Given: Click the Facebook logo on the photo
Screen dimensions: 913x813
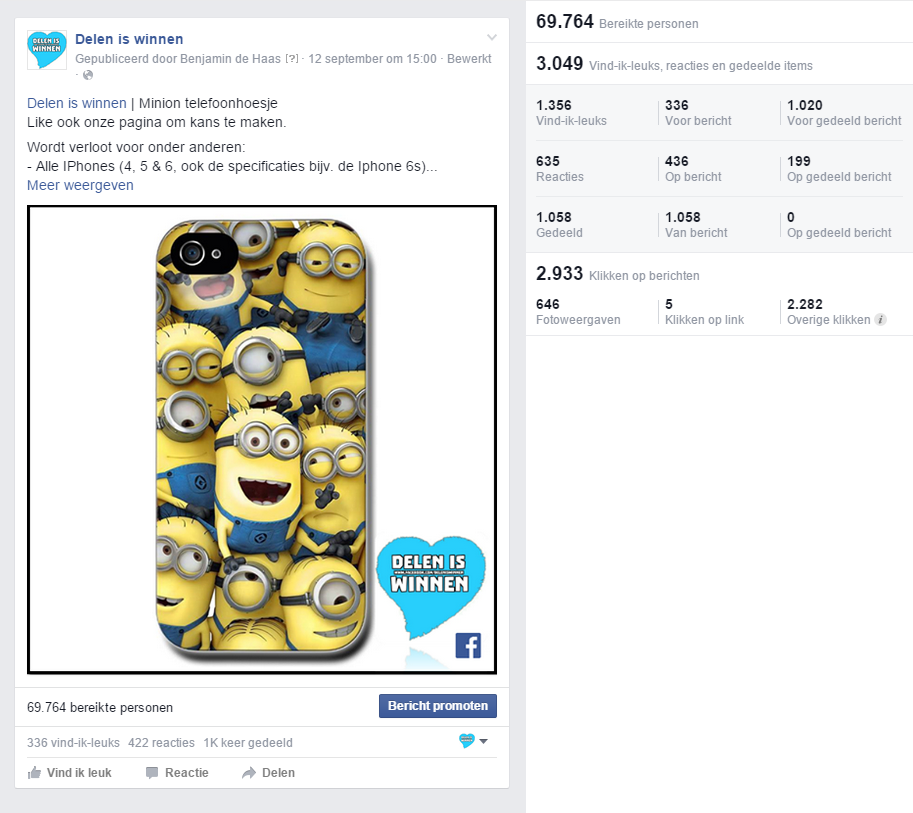Looking at the screenshot, I should pos(468,645).
